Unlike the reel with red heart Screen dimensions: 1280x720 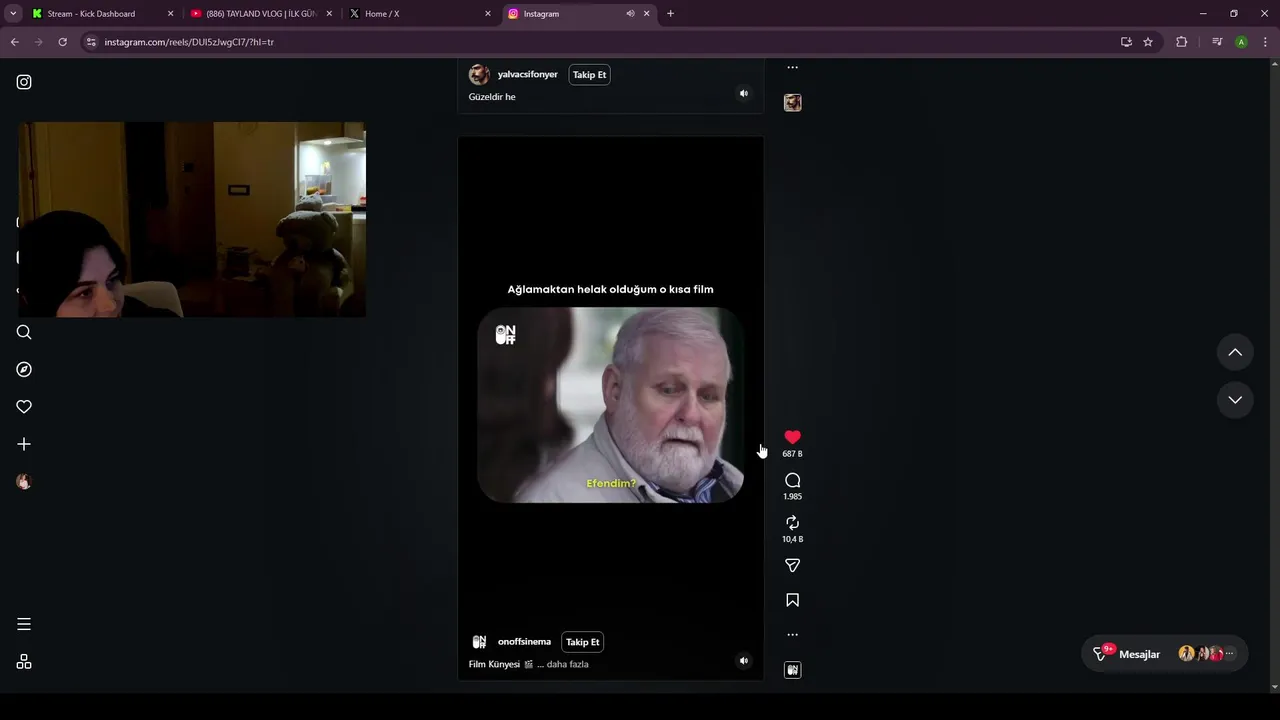[x=792, y=437]
